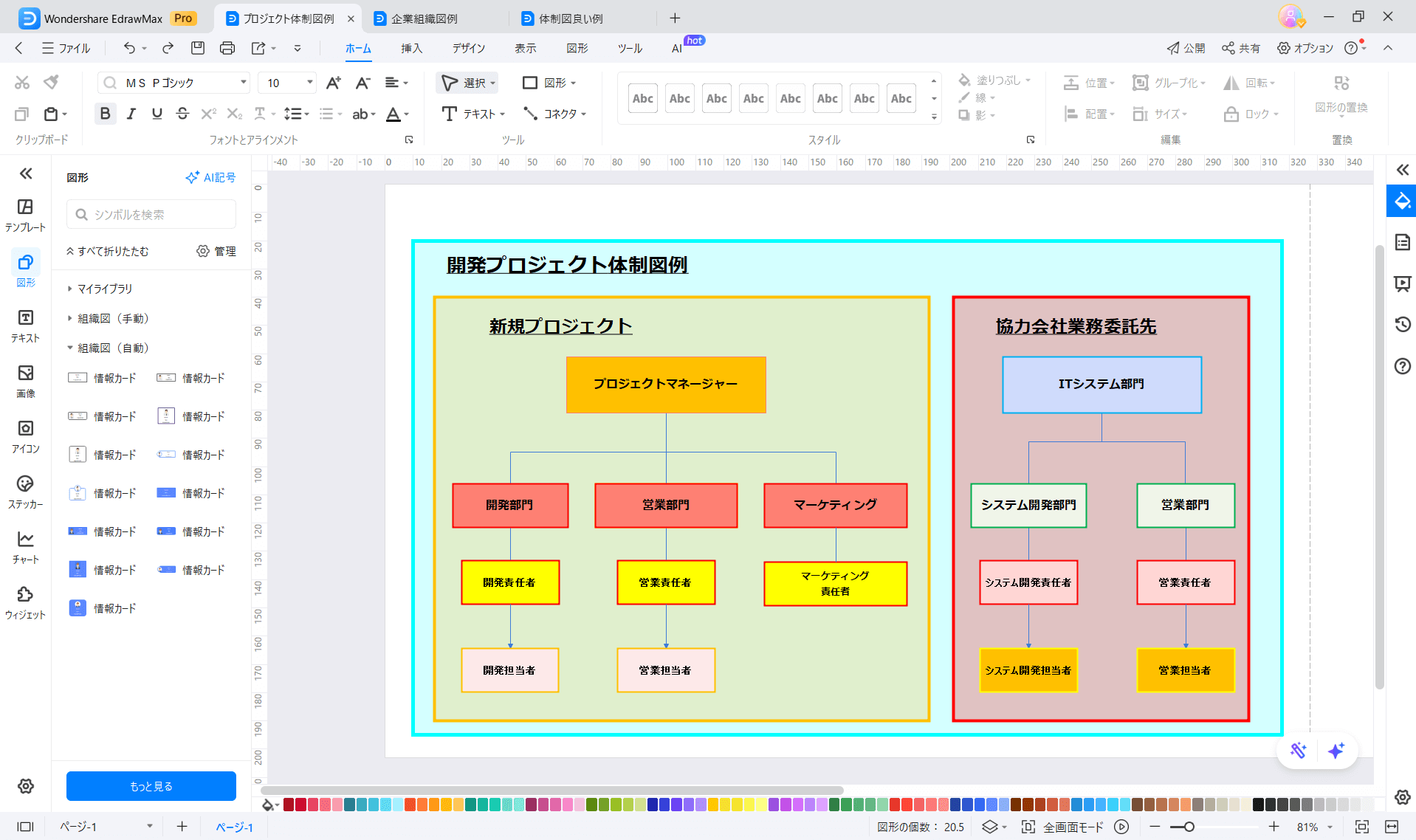Toggle Bold formatting
Viewport: 1416px width, 840px height.
coord(105,114)
